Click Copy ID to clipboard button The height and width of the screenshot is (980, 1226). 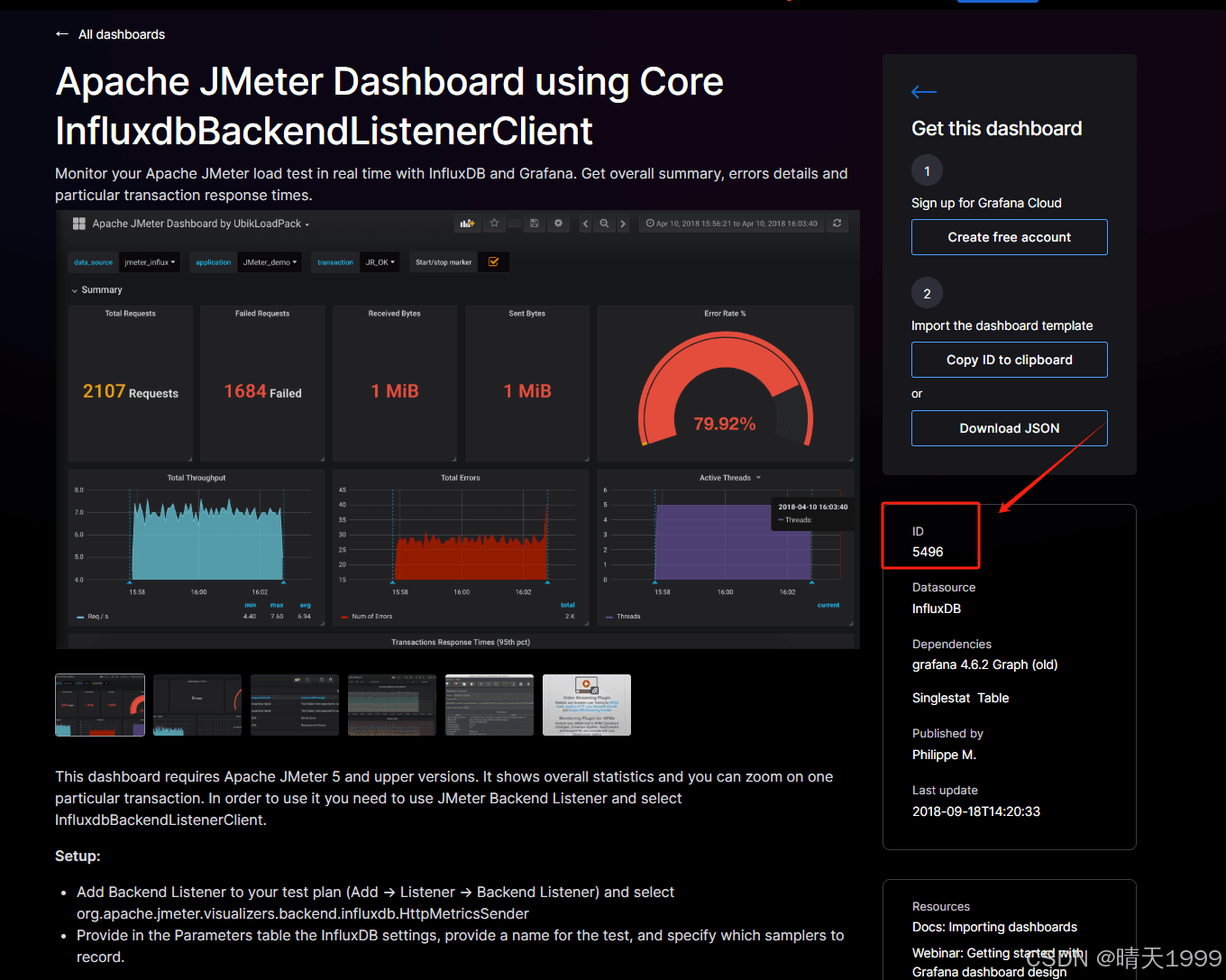coord(1010,360)
